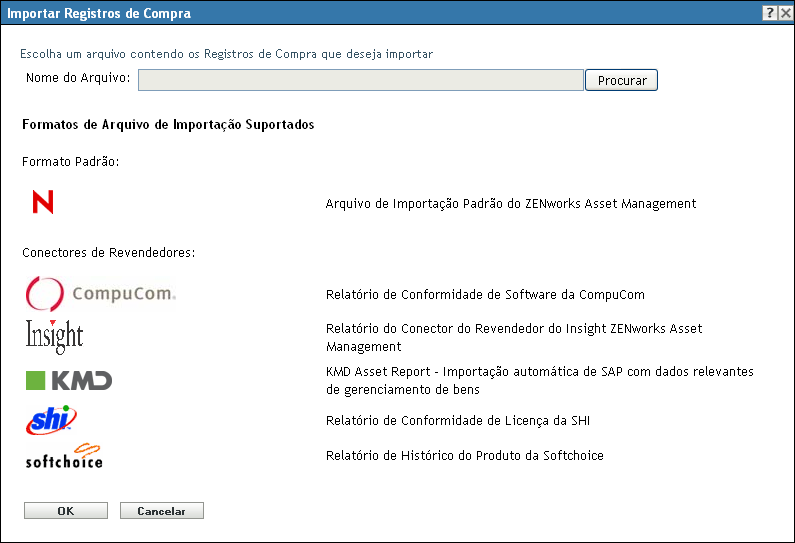This screenshot has width=795, height=543.
Task: Open help with the question mark icon
Action: (769, 13)
